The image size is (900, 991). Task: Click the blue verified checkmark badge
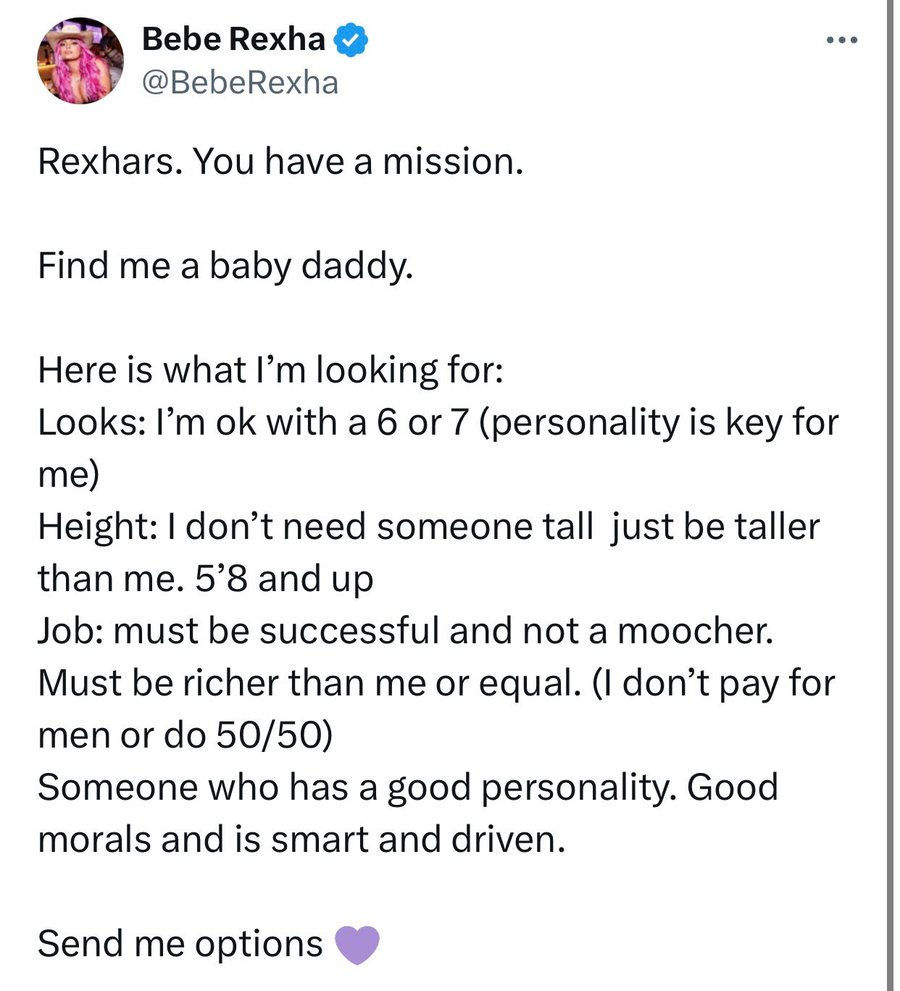click(x=353, y=41)
